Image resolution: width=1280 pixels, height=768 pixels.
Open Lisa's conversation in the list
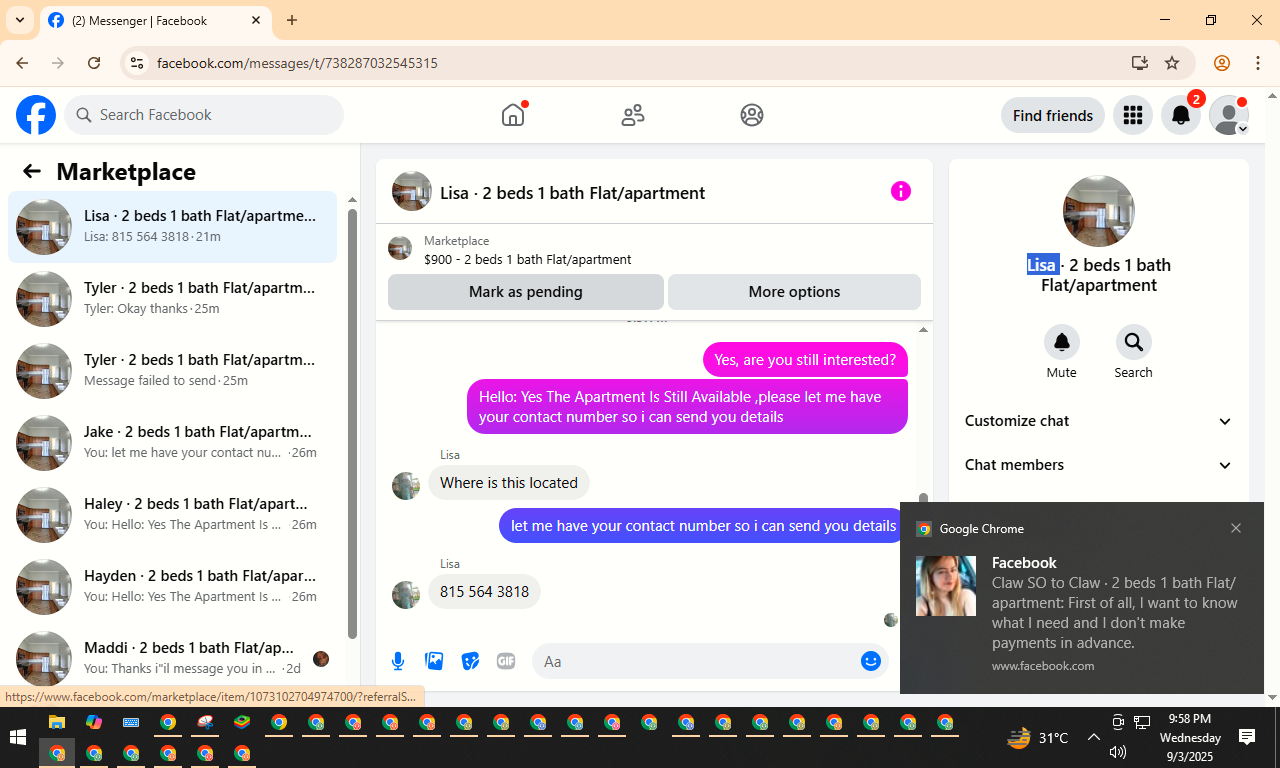[x=173, y=227]
